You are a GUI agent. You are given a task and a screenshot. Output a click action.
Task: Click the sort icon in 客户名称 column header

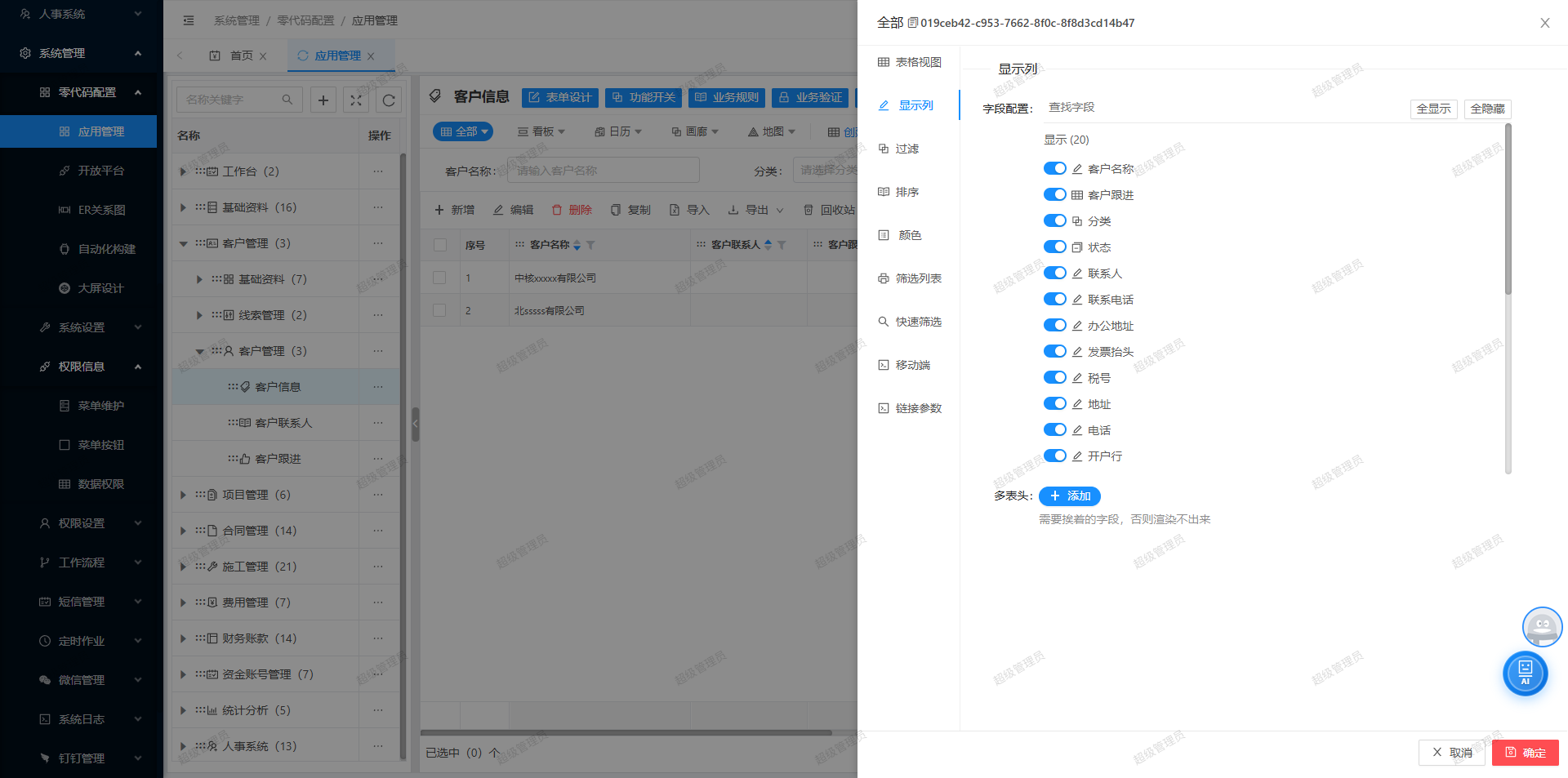coord(577,245)
